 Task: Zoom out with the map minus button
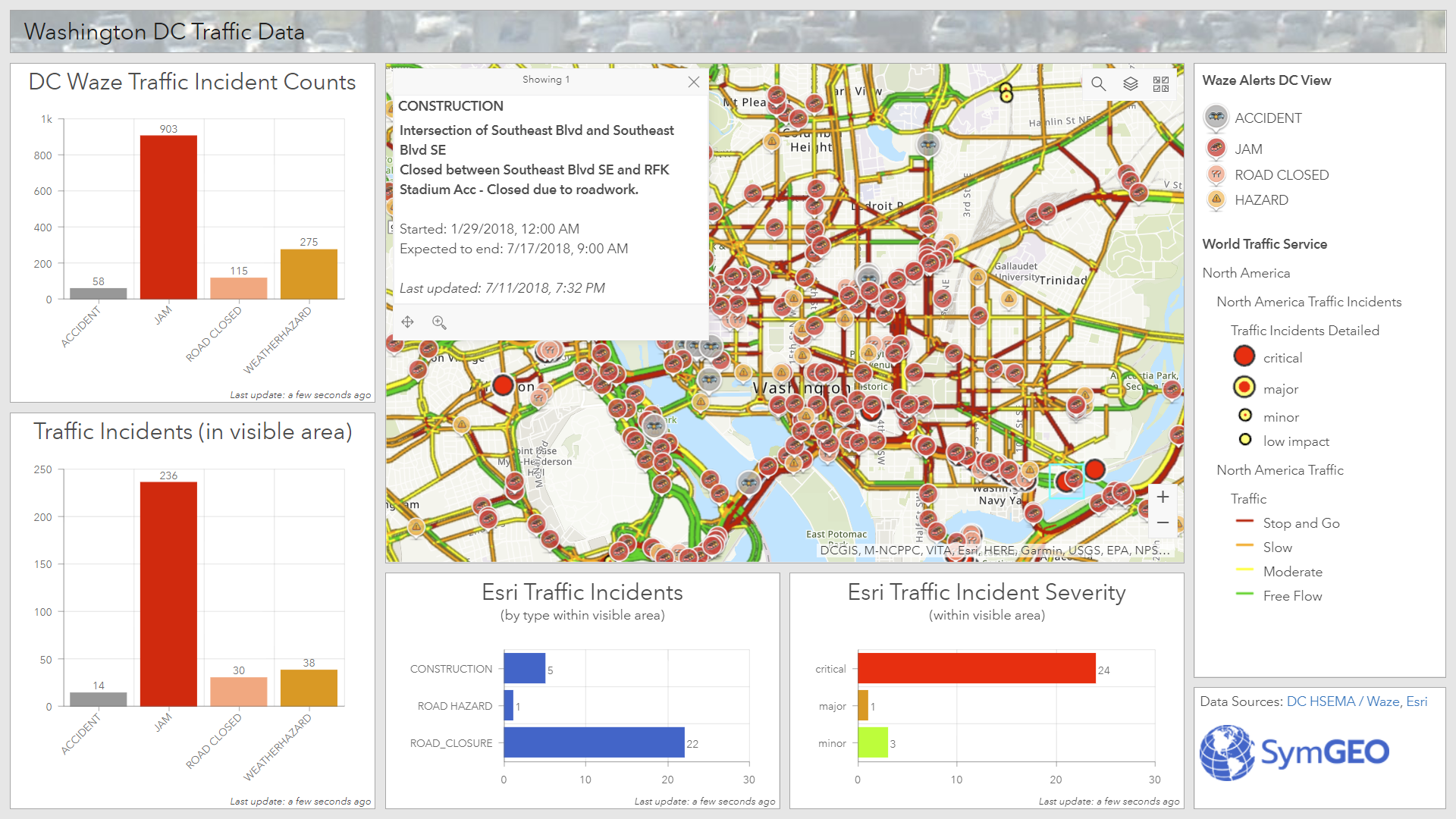click(1163, 522)
